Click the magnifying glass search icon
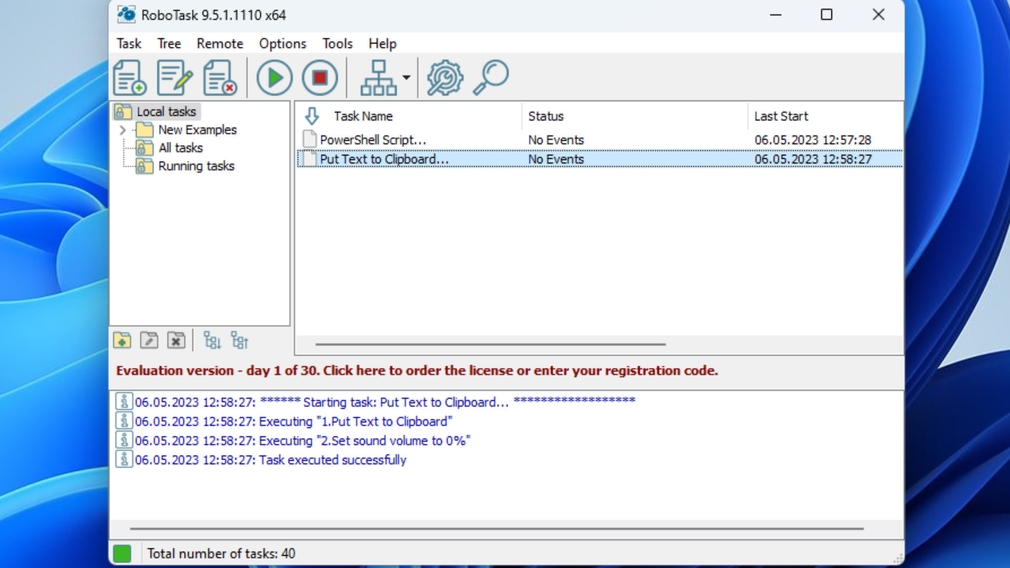 pyautogui.click(x=491, y=78)
